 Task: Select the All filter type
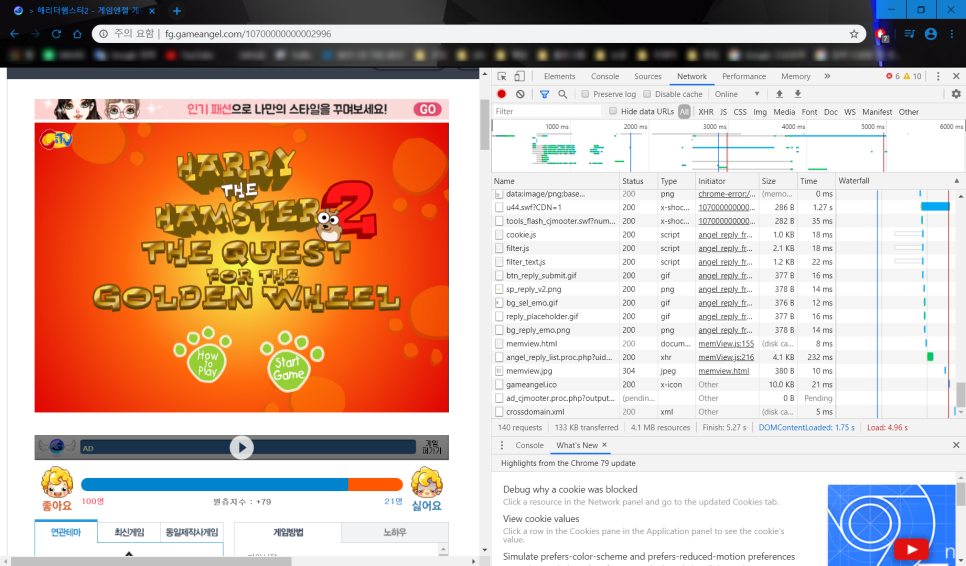point(684,112)
